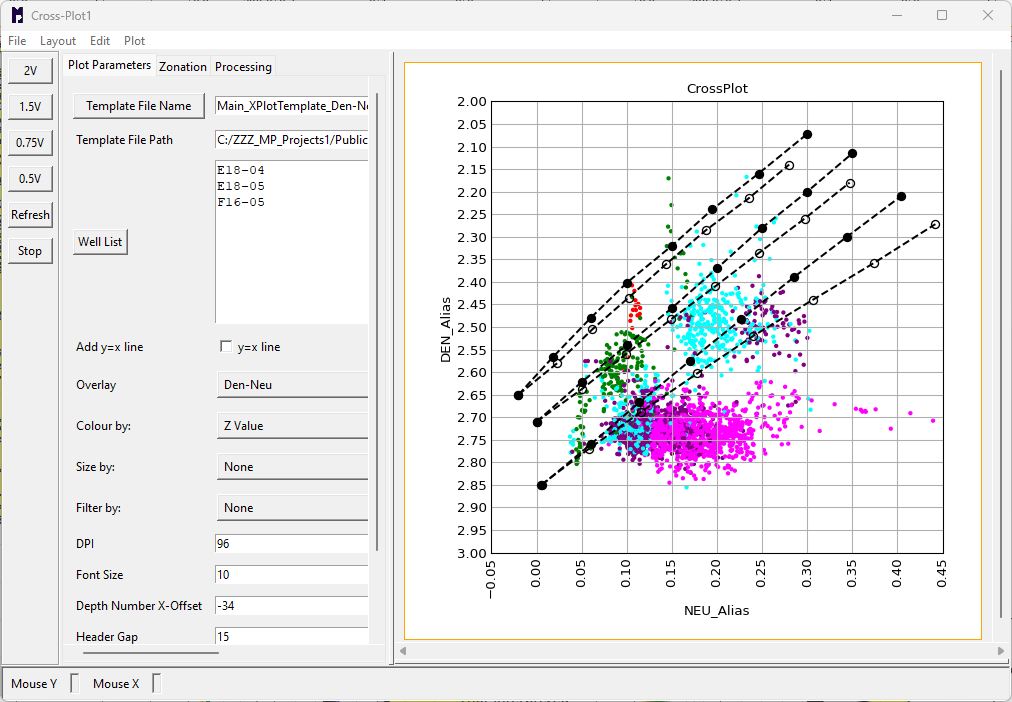Open the Colour by dropdown showing Z Value
1012x702 pixels.
292,426
